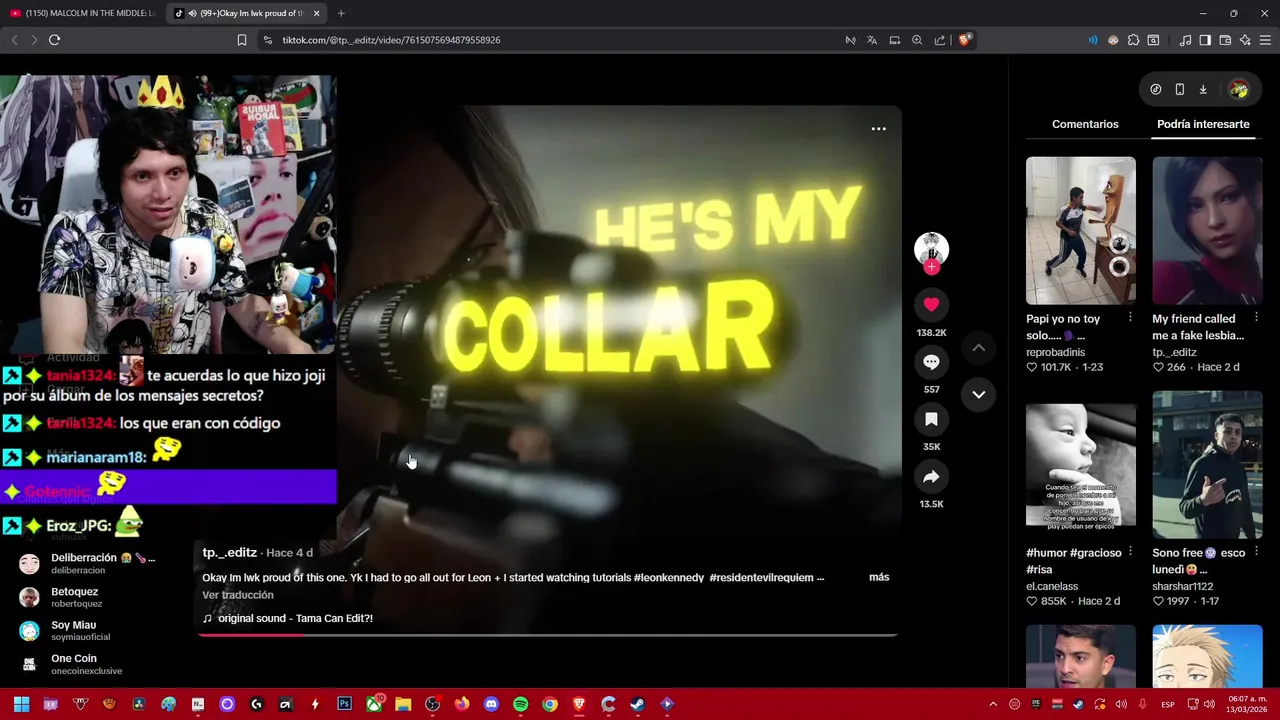Seek on the video progress bar
Screen dimensions: 1280x720
(x=548, y=635)
